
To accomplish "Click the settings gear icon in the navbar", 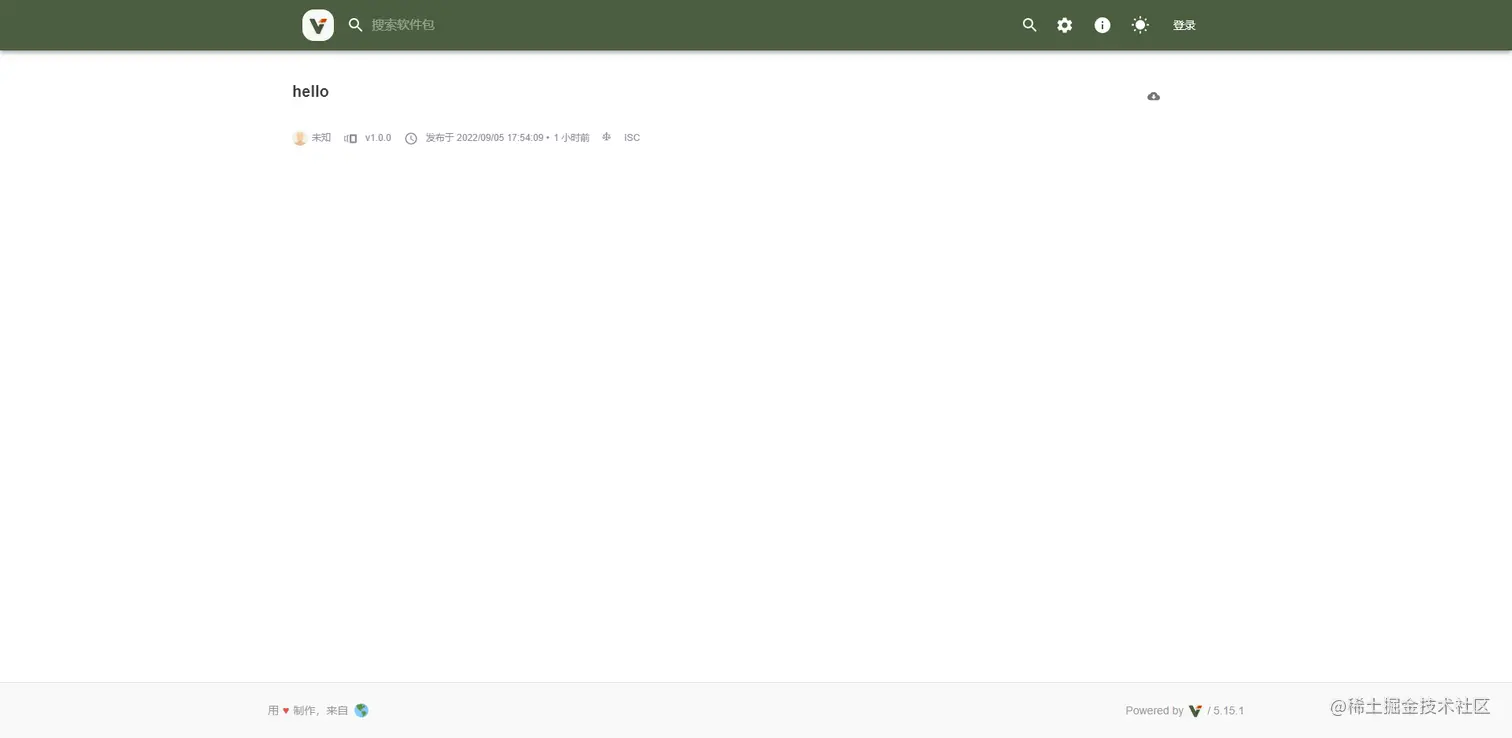I will pyautogui.click(x=1064, y=25).
